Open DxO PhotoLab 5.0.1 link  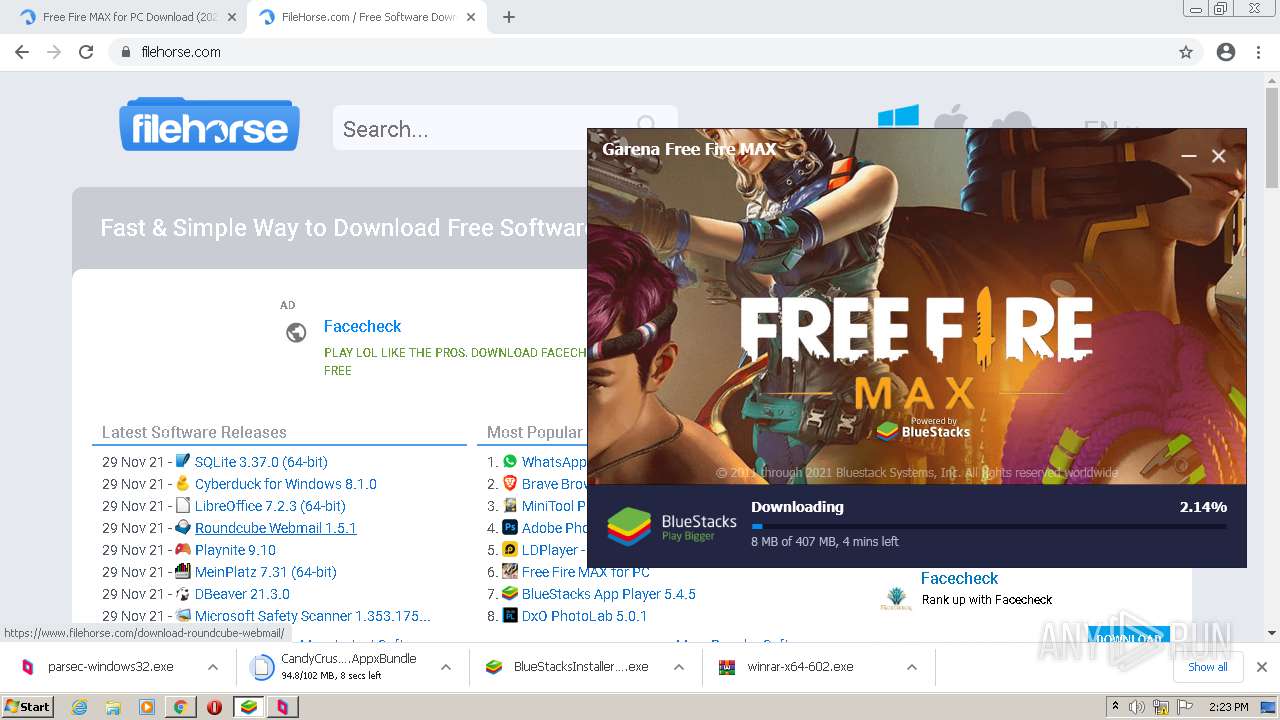(584, 616)
